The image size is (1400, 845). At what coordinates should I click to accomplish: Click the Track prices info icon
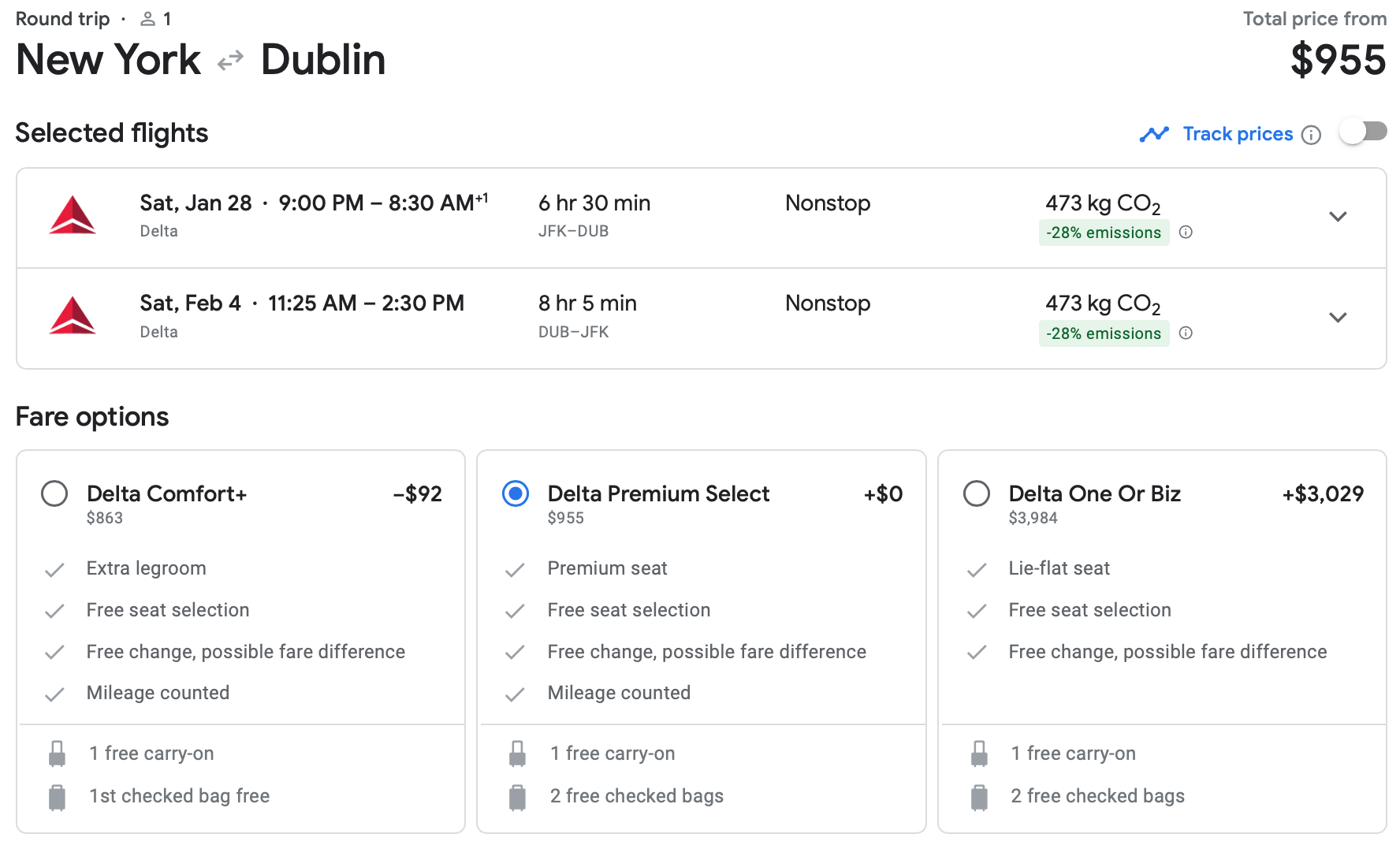click(x=1311, y=135)
